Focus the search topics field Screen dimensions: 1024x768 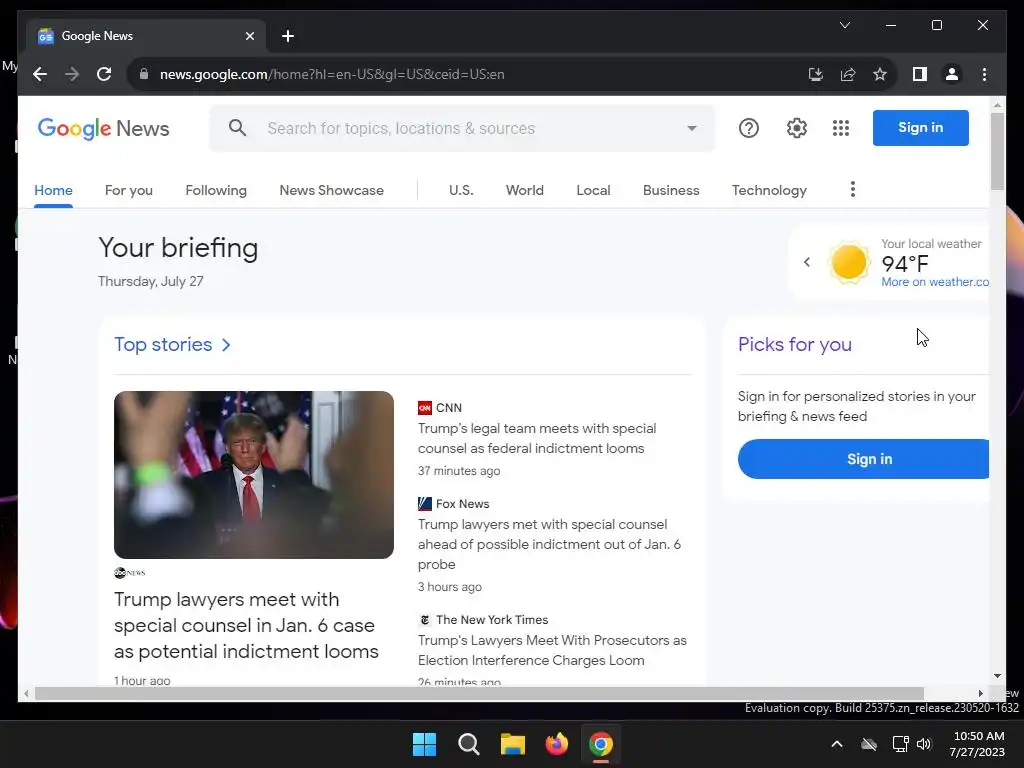[460, 128]
